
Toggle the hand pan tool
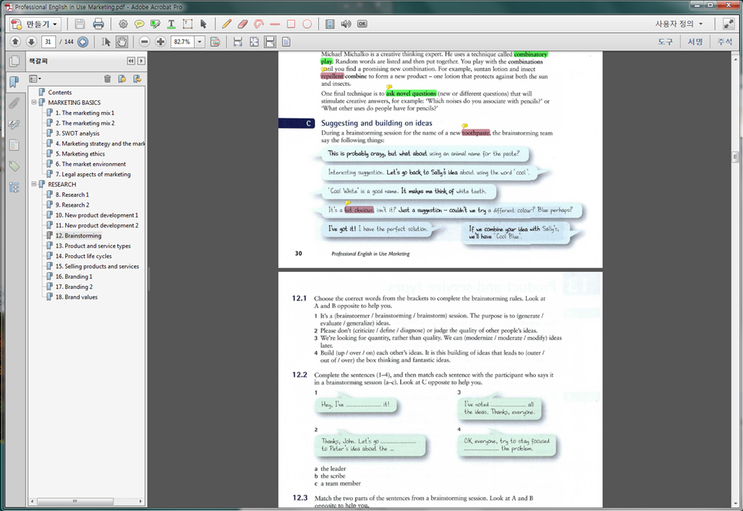(x=122, y=42)
